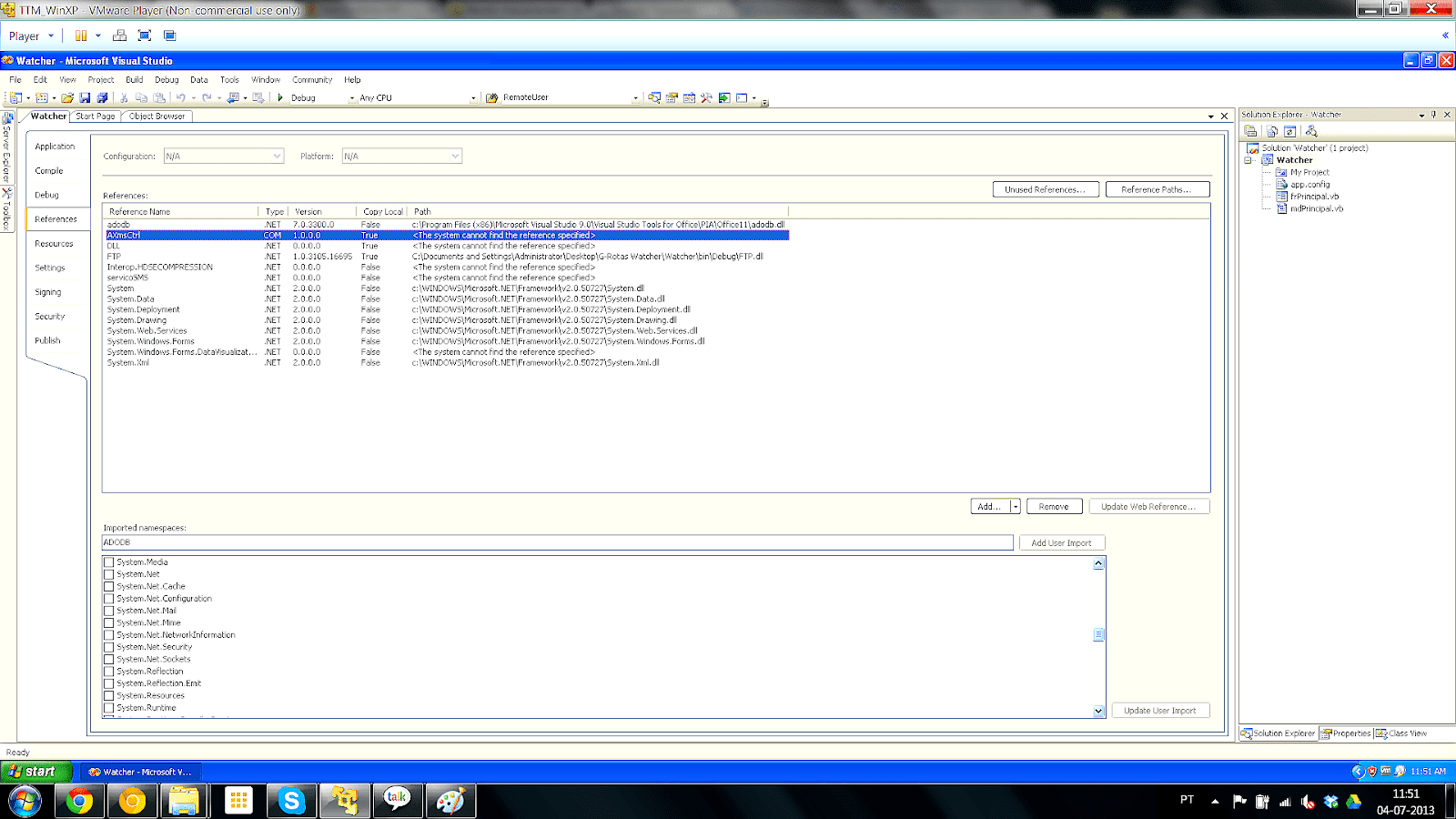Open Object Browser from the main toolbar
1456x819 pixels.
(x=689, y=97)
